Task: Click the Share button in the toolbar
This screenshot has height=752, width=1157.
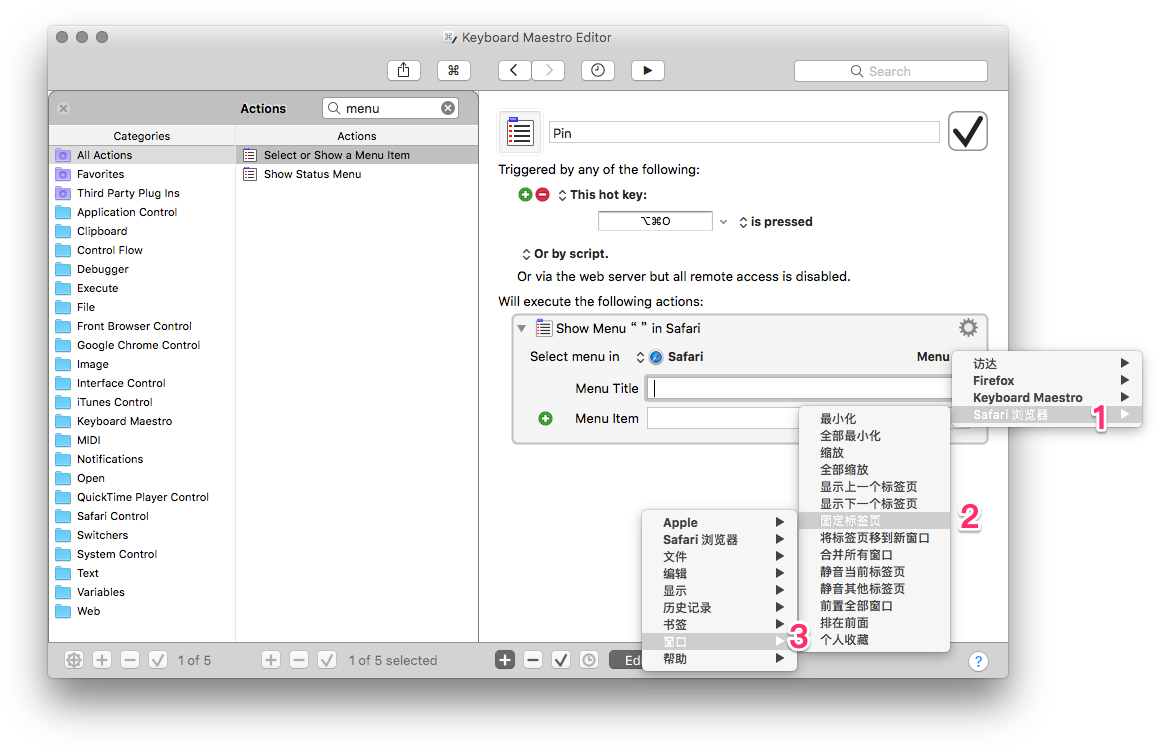Action: pos(403,70)
